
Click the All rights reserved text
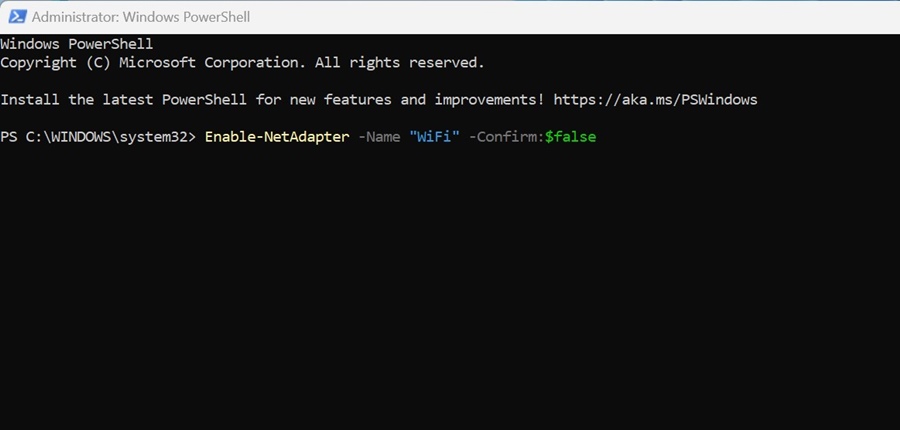400,63
